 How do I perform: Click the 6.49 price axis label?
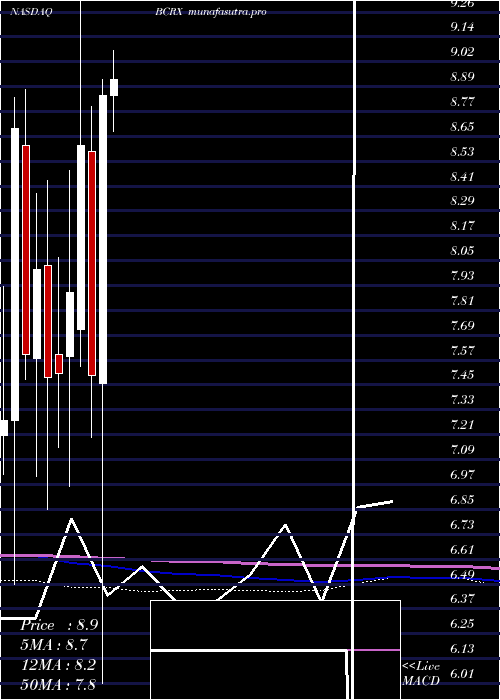point(462,575)
